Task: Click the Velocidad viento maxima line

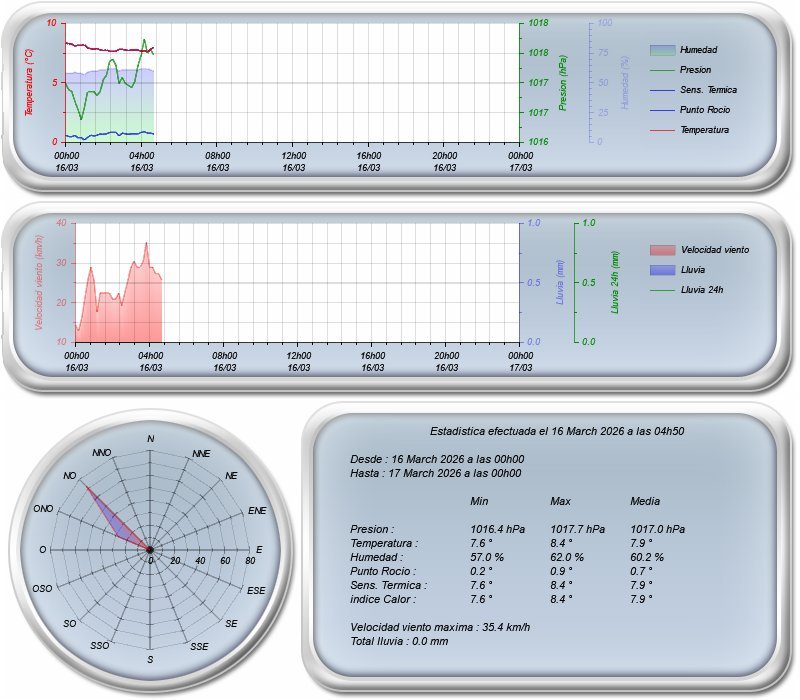Action: 440,627
